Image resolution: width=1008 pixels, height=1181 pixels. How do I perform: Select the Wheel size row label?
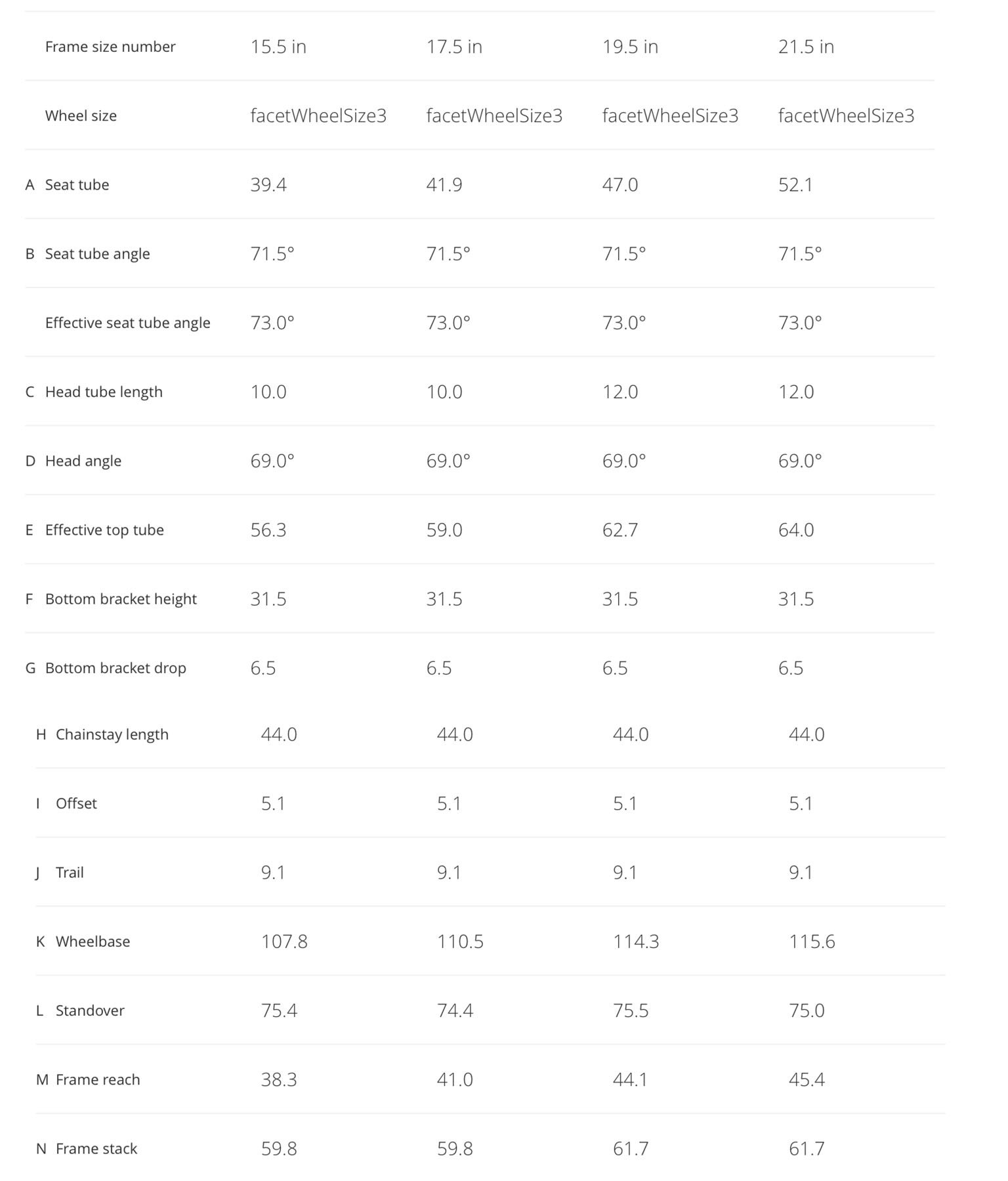tap(81, 116)
